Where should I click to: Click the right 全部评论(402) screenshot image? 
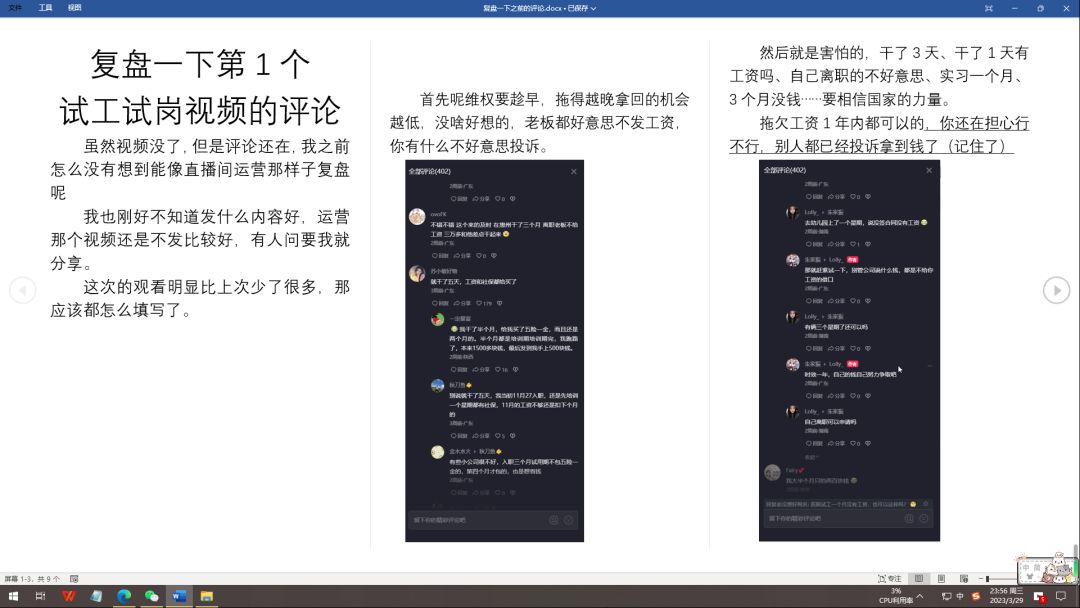pyautogui.click(x=849, y=351)
